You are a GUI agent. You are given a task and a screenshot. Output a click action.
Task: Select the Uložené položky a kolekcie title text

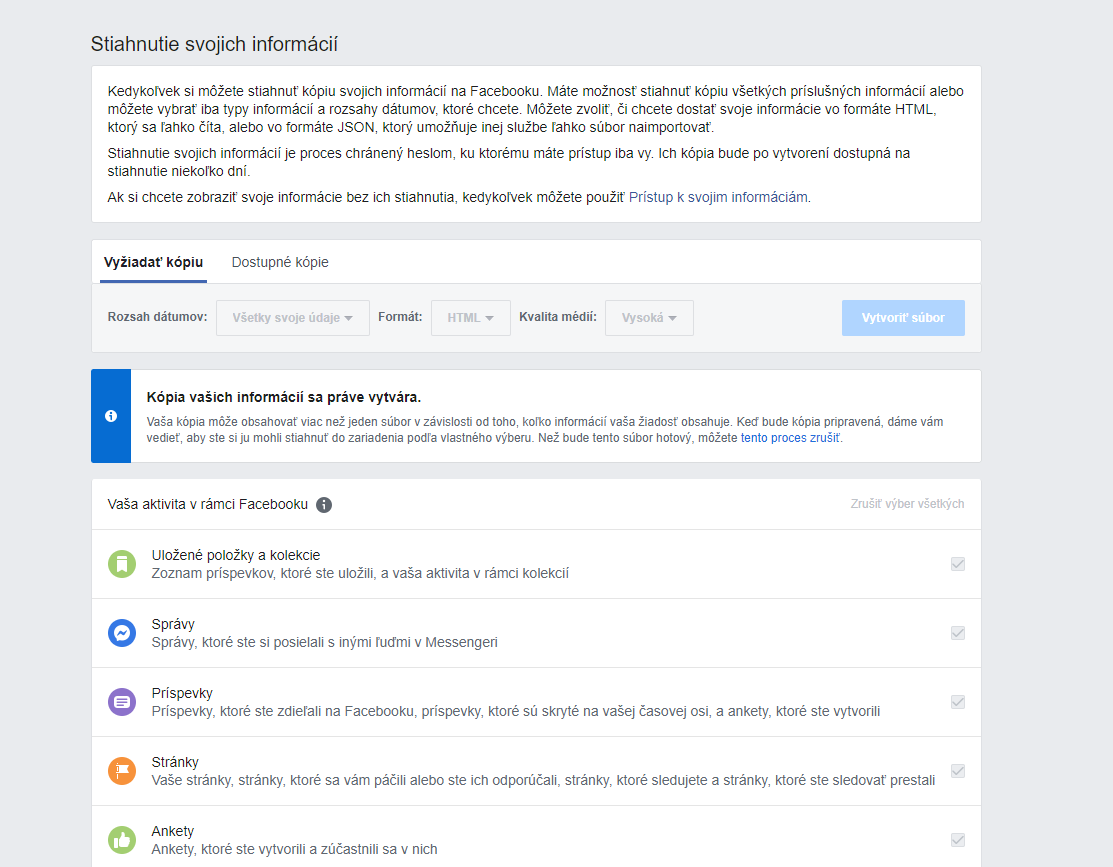click(236, 555)
